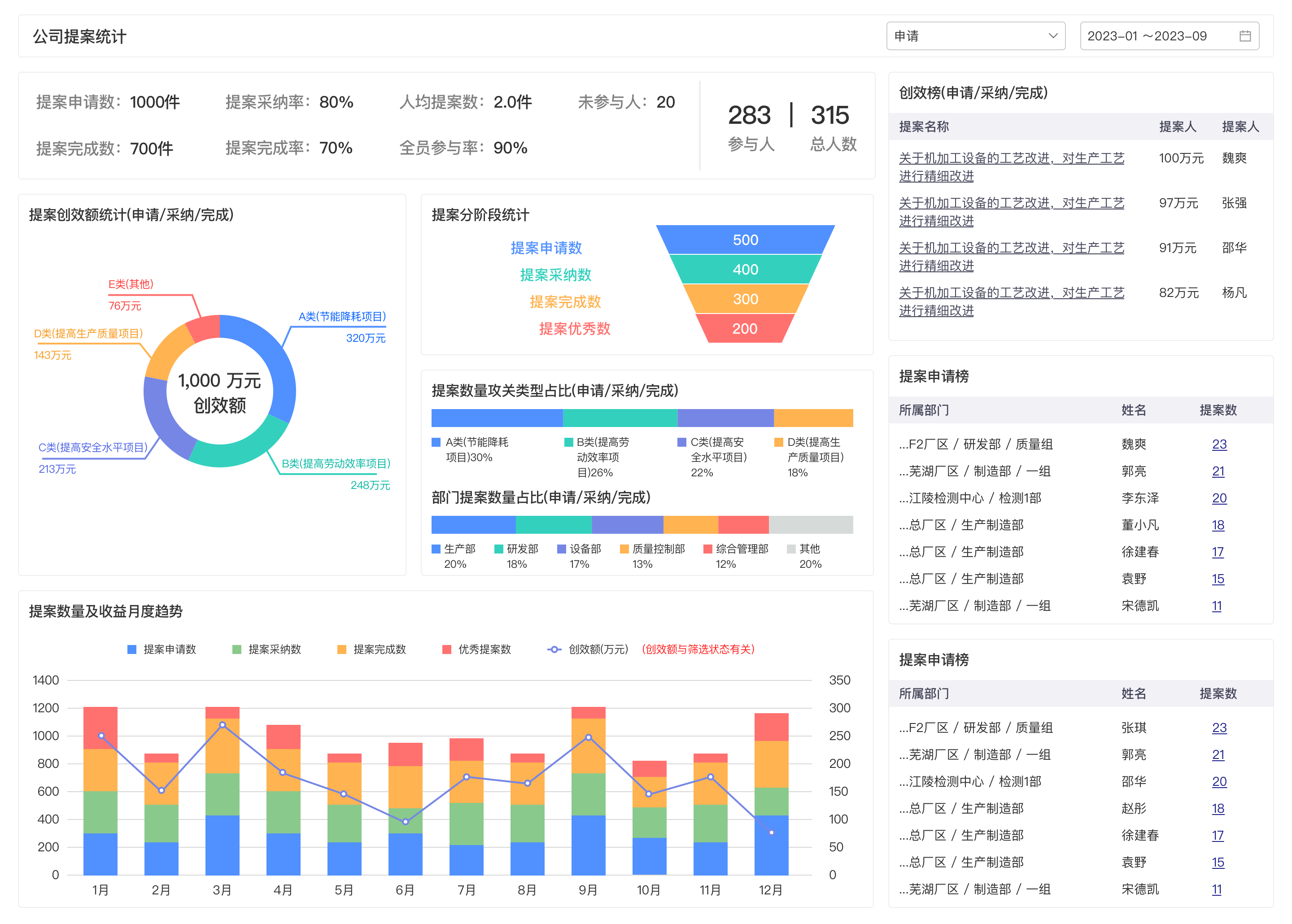Image resolution: width=1292 pixels, height=924 pixels.
Task: Click the 3月 创效额 line data point
Action: point(223,725)
